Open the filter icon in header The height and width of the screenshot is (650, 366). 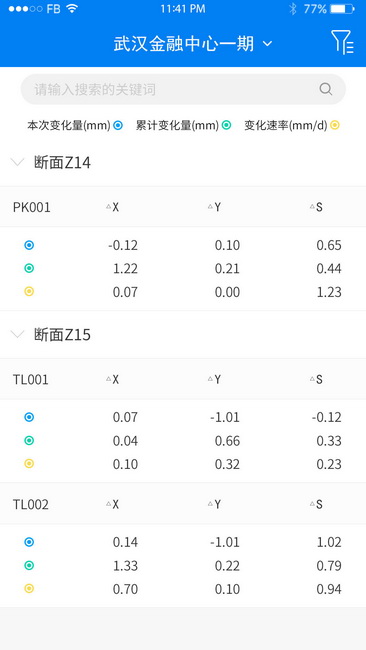[x=342, y=42]
